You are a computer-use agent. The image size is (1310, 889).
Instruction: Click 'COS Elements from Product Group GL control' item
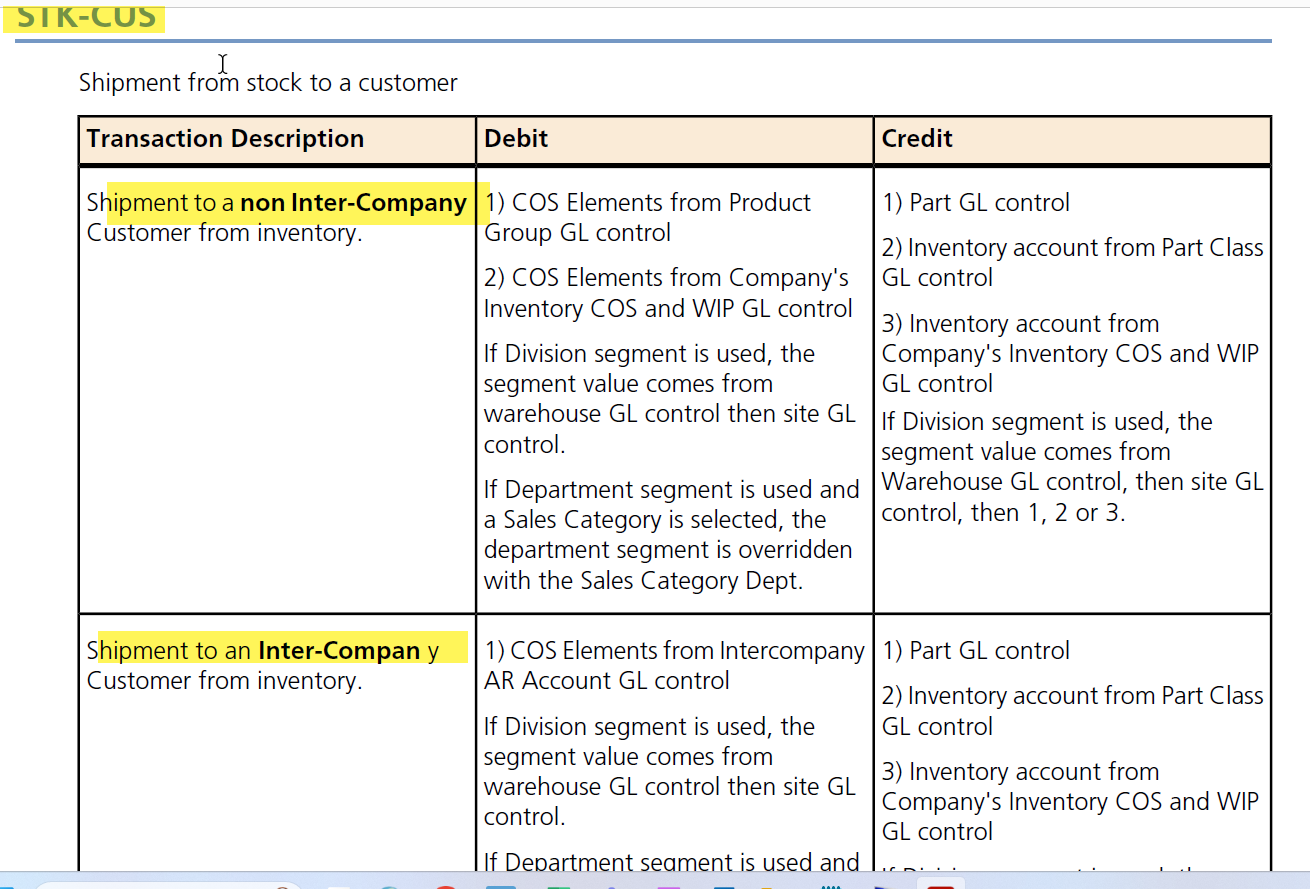pyautogui.click(x=648, y=218)
